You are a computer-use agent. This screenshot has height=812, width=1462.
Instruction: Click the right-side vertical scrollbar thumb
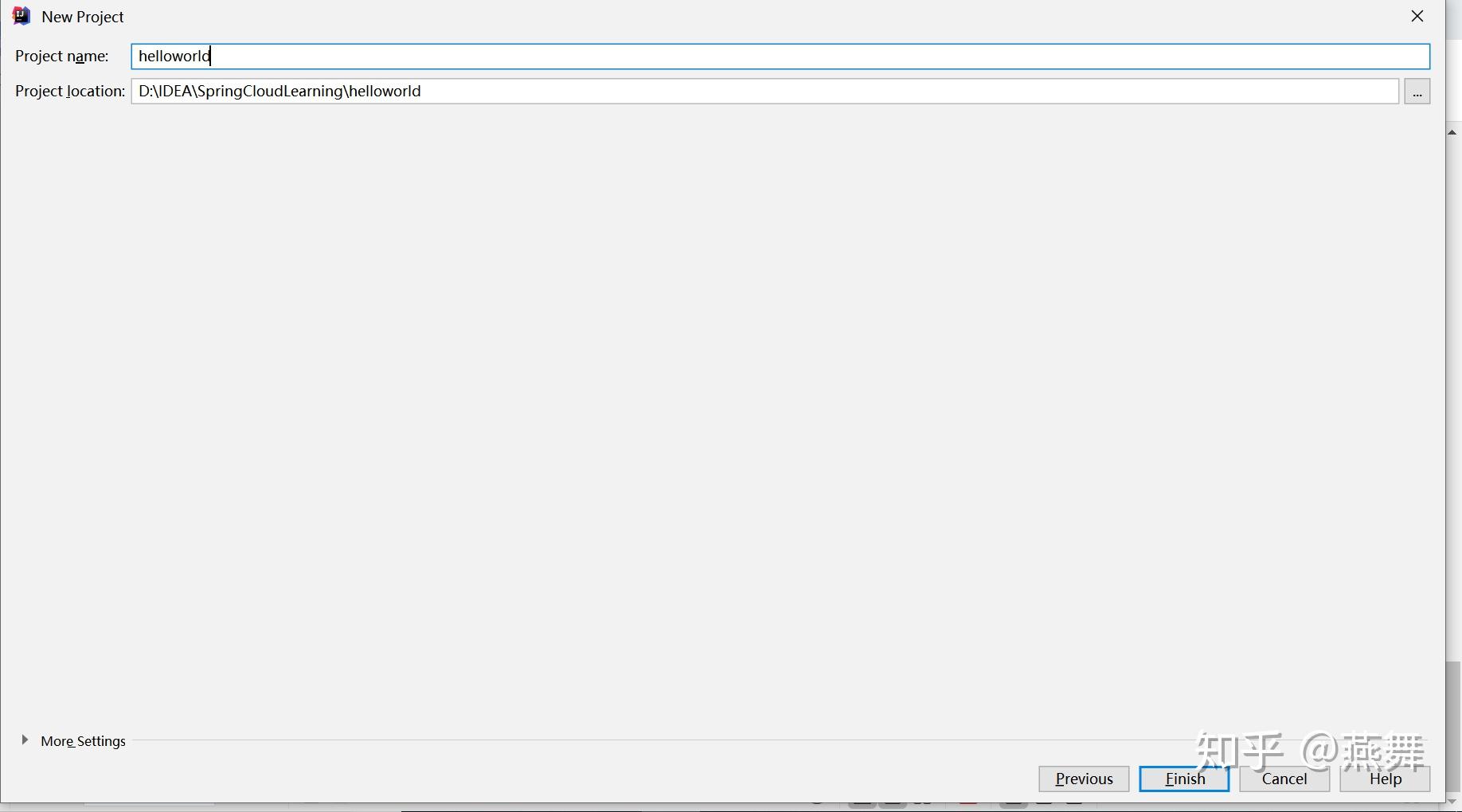[x=1453, y=727]
